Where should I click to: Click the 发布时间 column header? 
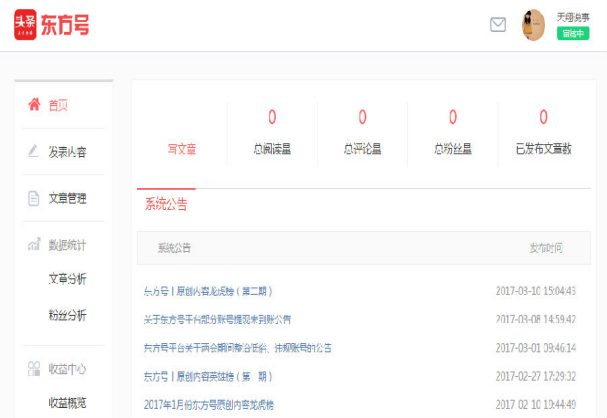(546, 248)
